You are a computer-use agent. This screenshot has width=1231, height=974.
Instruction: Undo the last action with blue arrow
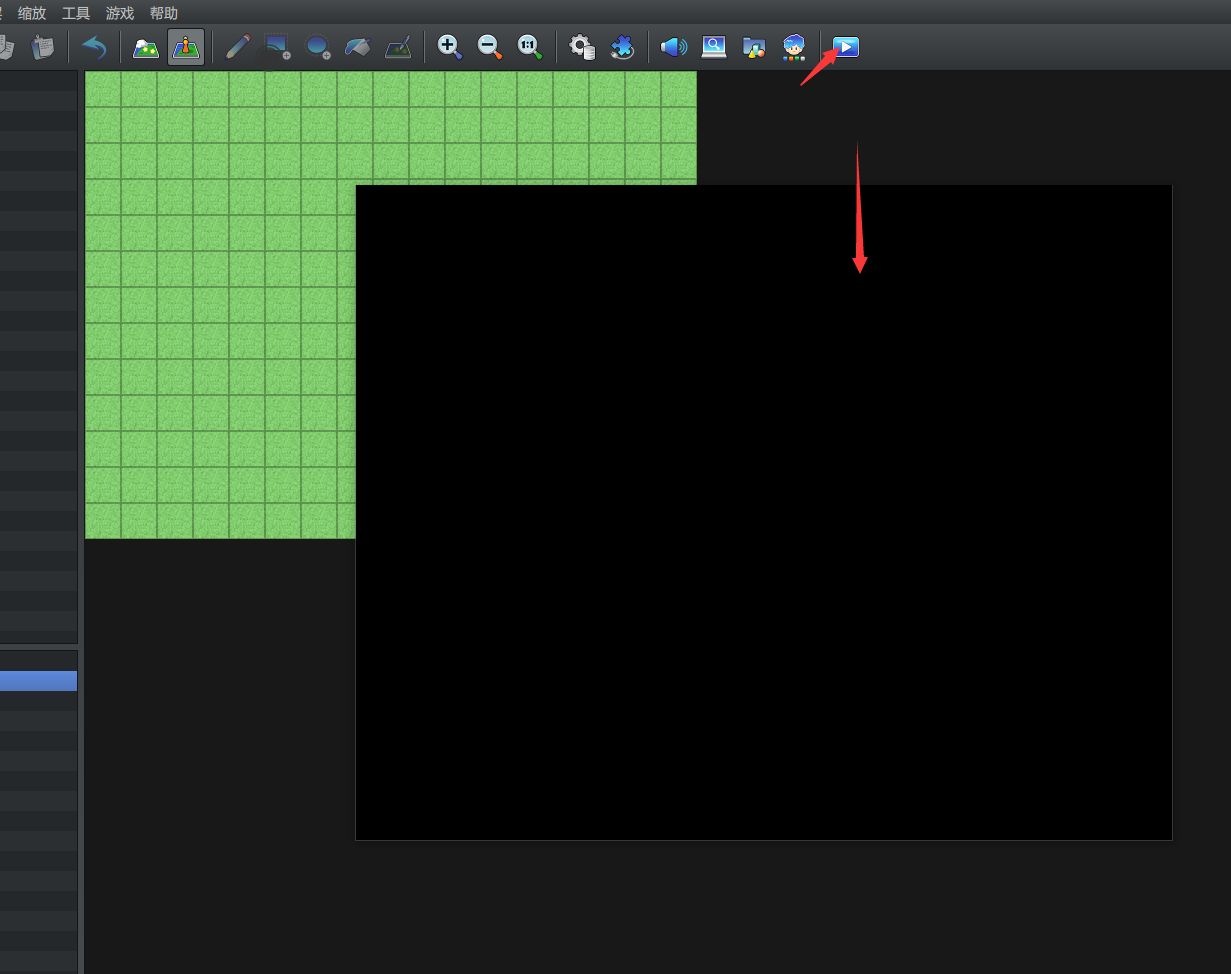pyautogui.click(x=94, y=47)
